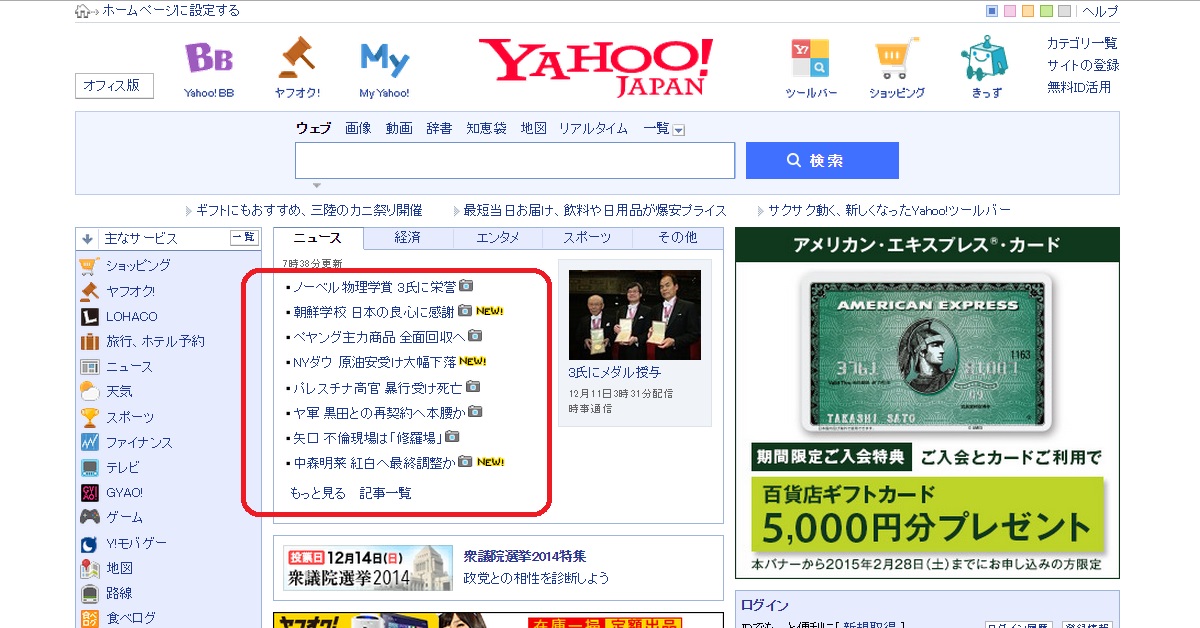Click the camera icon next to ノーベル物理学賞 headline
1200x628 pixels.
[466, 285]
